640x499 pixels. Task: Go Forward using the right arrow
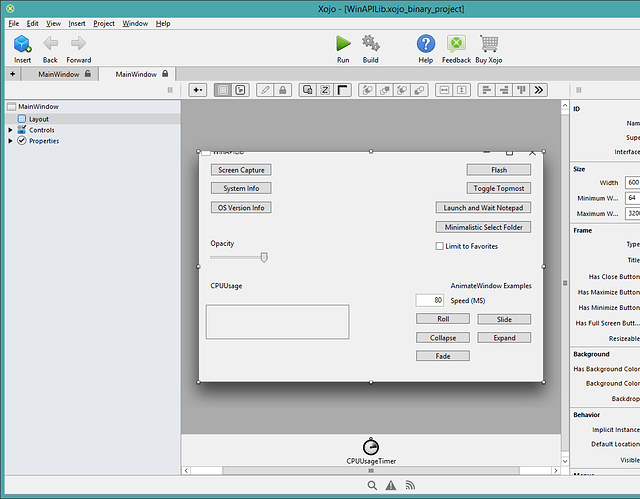tap(78, 43)
